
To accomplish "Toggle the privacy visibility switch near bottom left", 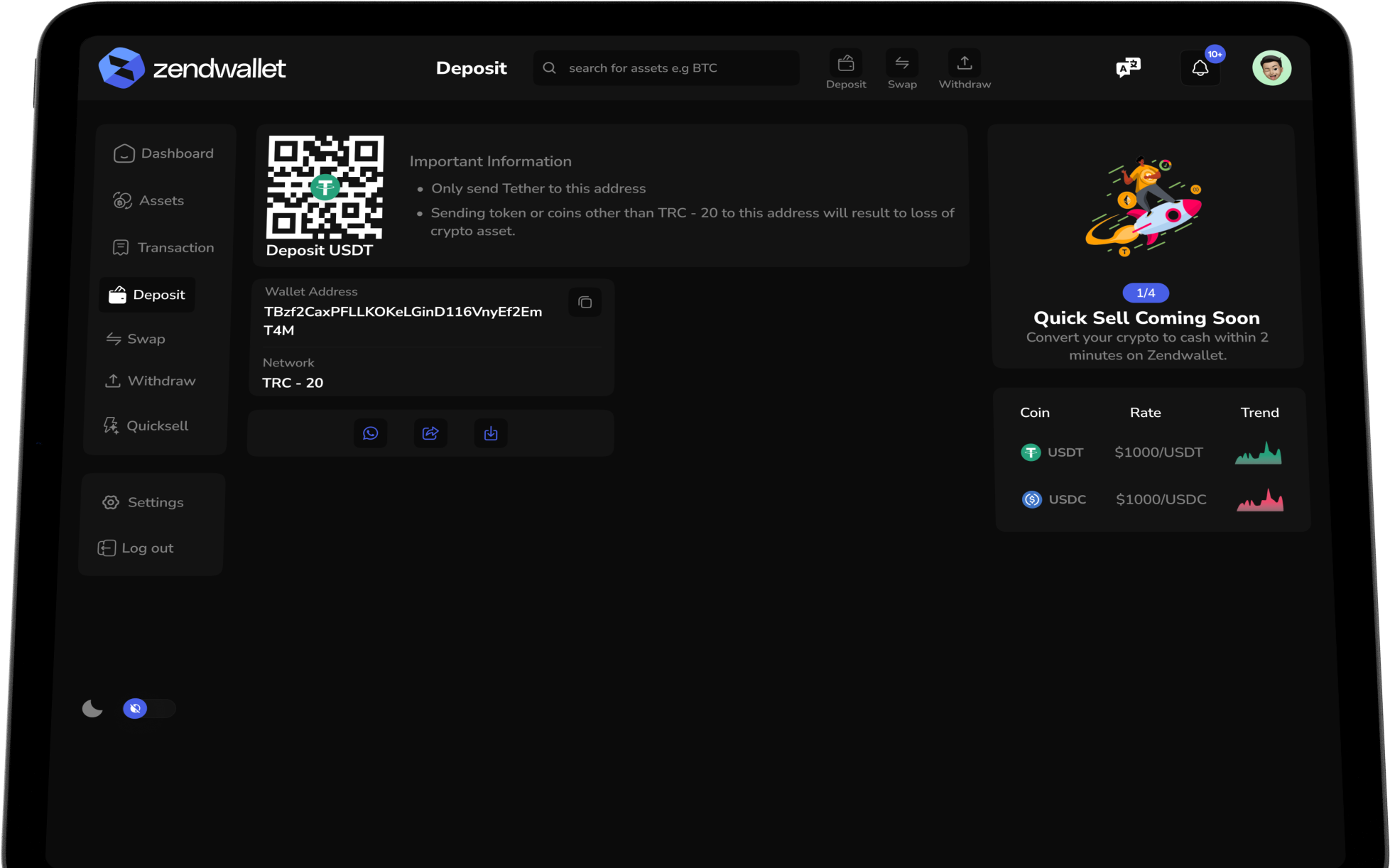I will (148, 708).
